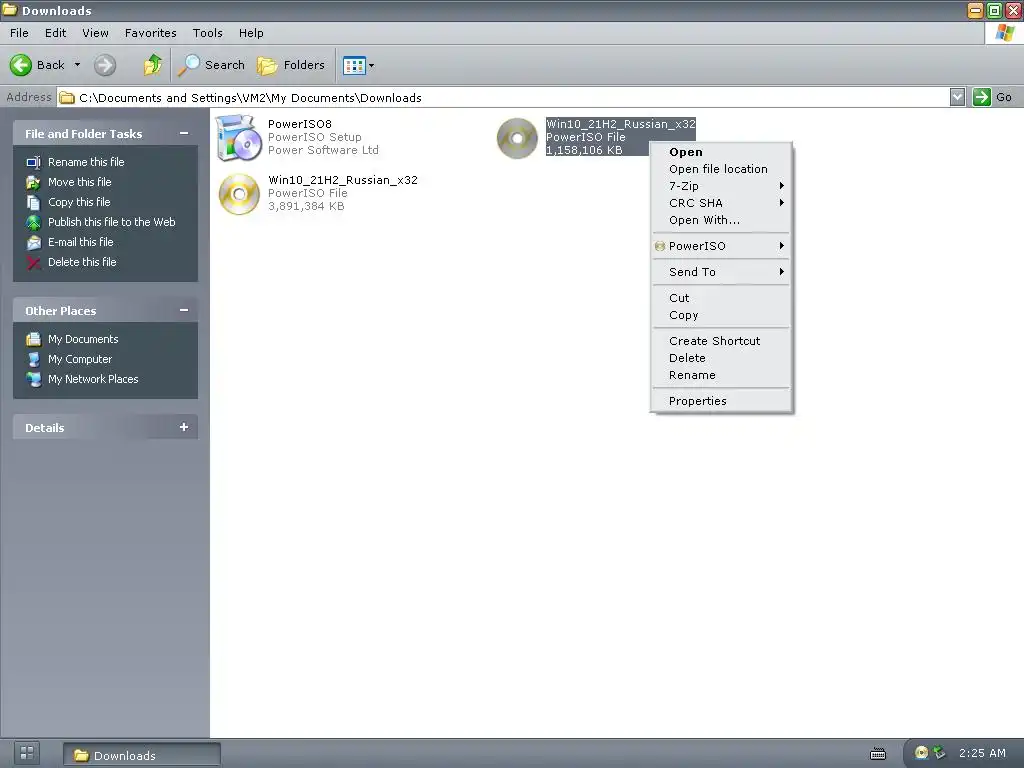Viewport: 1024px width, 768px height.
Task: Open the Search pane
Action: click(212, 65)
